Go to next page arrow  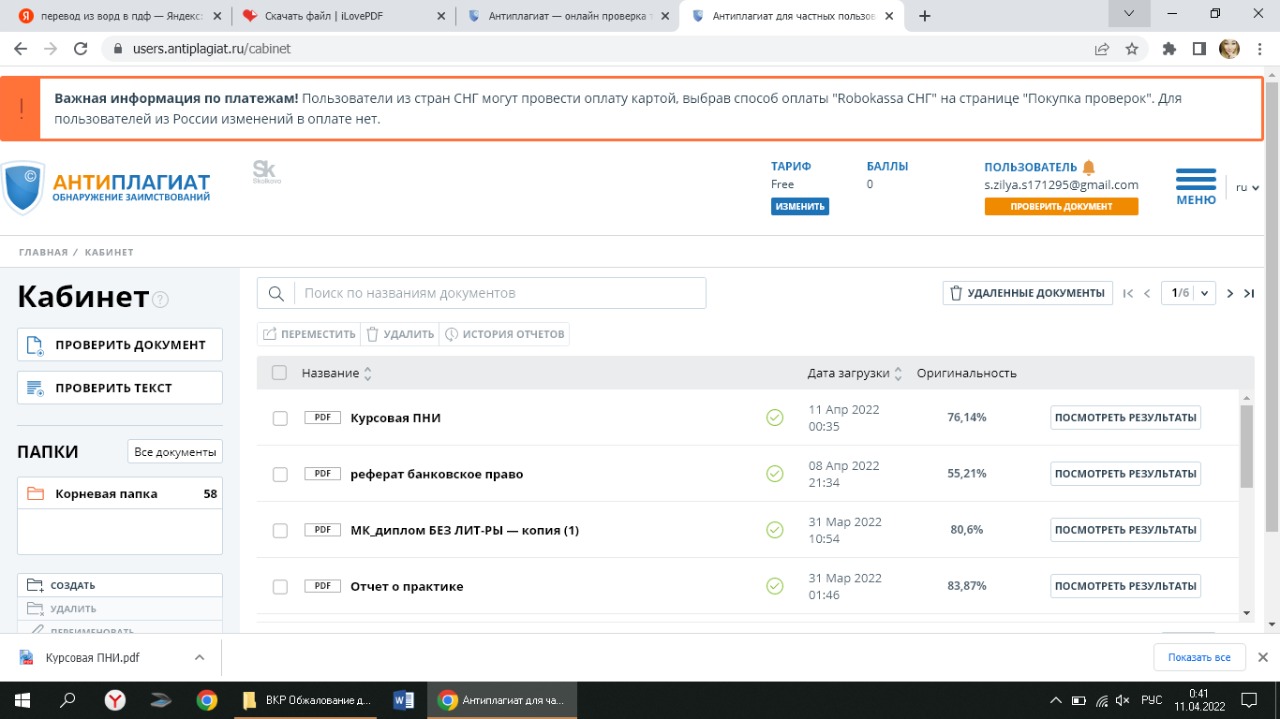(1230, 293)
